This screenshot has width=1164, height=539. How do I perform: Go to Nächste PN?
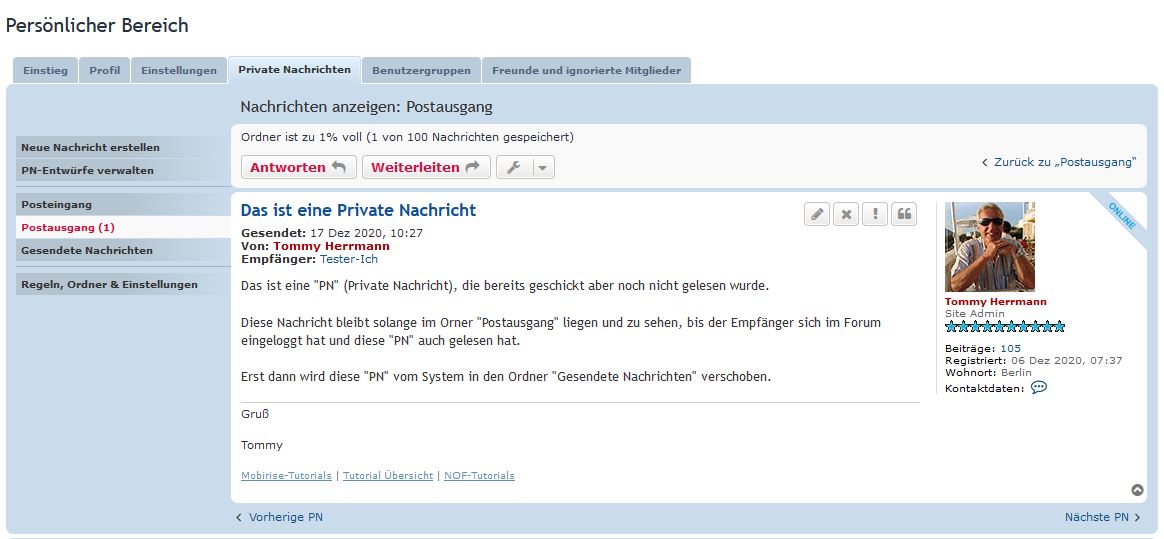[x=1102, y=517]
